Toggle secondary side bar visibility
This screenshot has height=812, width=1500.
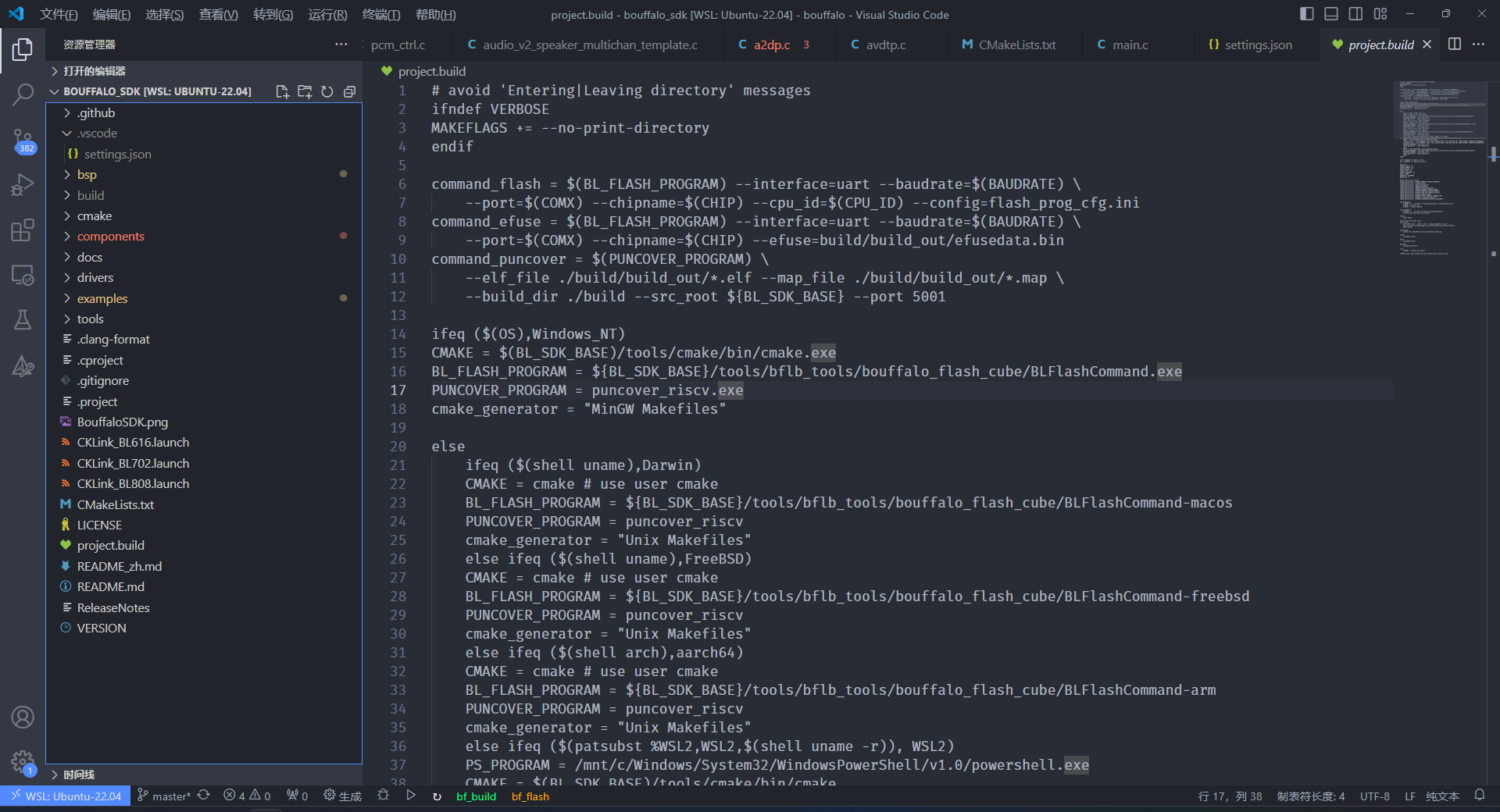pyautogui.click(x=1355, y=14)
